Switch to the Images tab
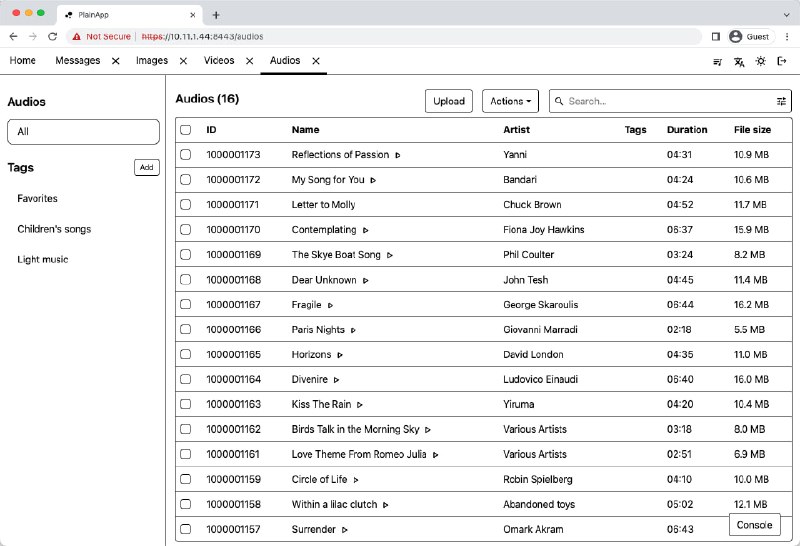 [x=152, y=61]
